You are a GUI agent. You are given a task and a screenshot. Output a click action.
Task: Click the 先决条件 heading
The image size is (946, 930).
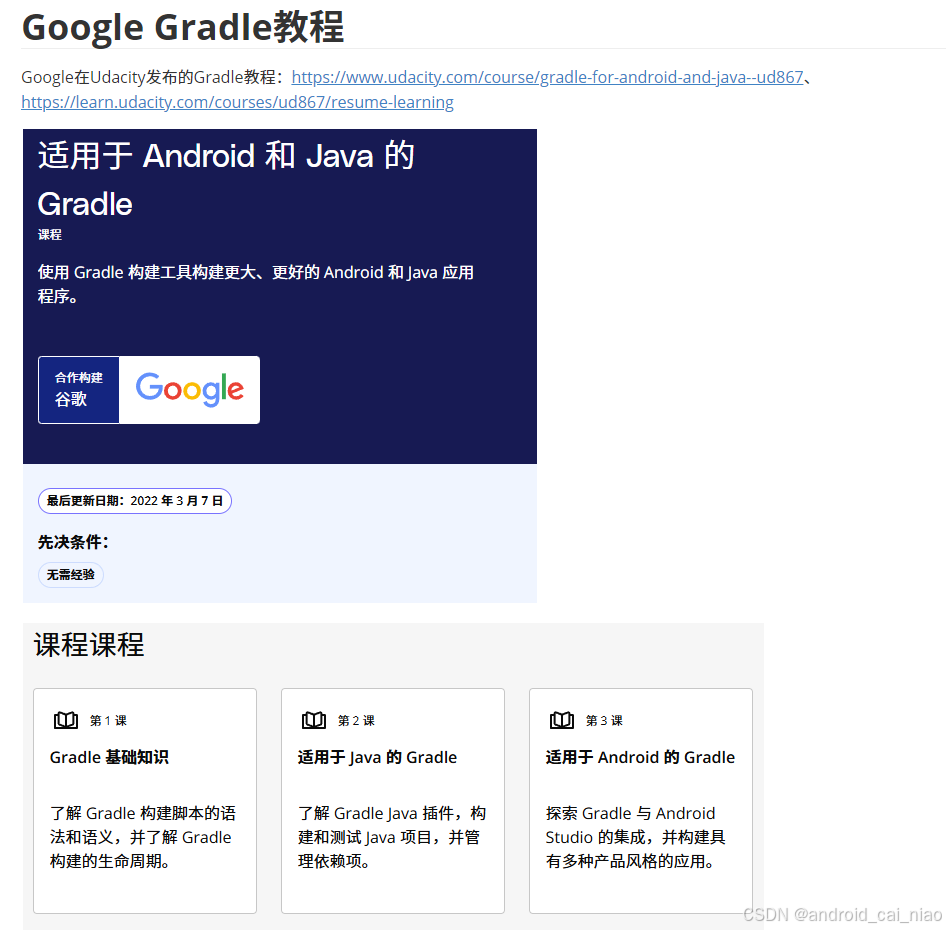click(73, 542)
